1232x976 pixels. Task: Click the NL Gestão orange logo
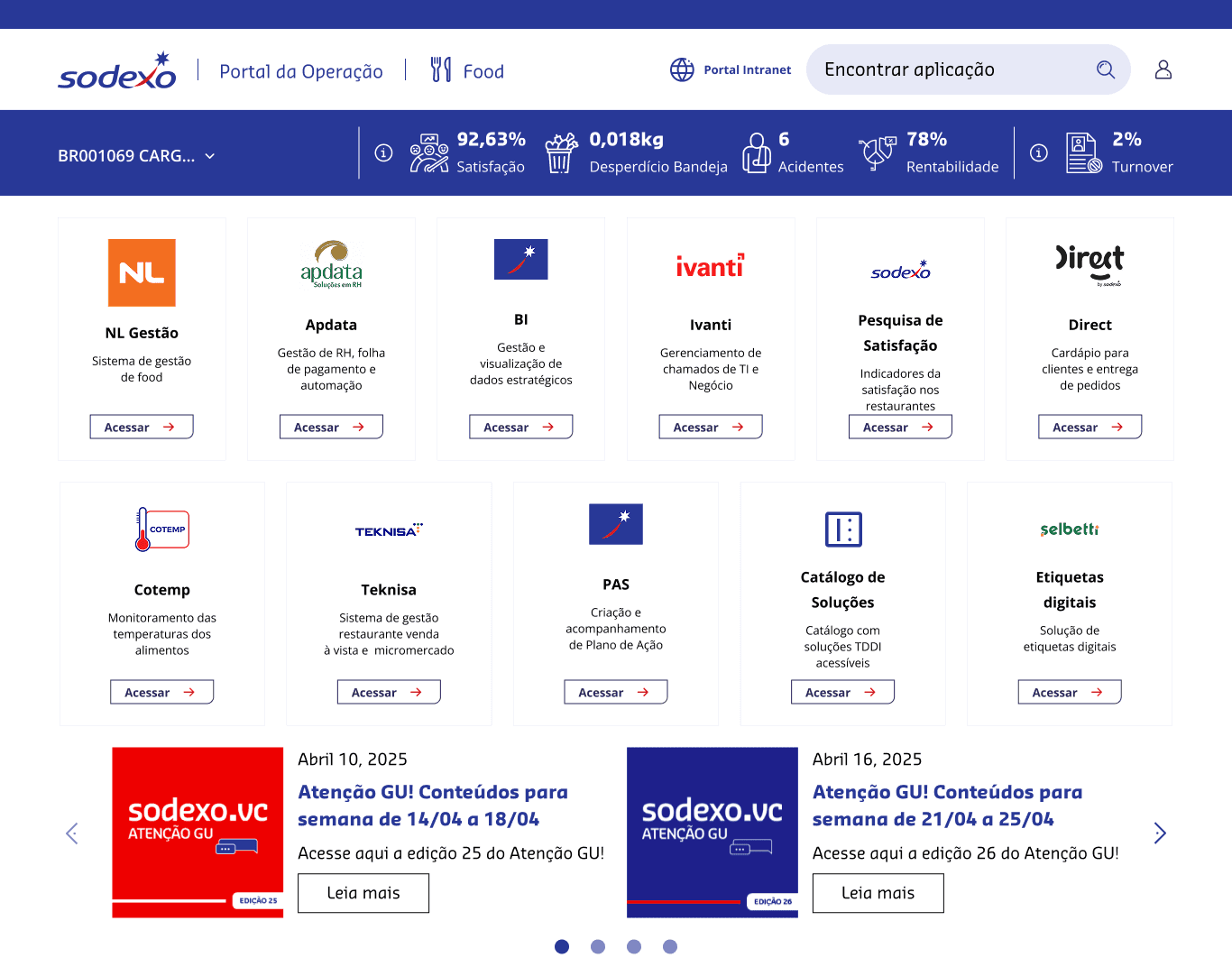pos(142,272)
